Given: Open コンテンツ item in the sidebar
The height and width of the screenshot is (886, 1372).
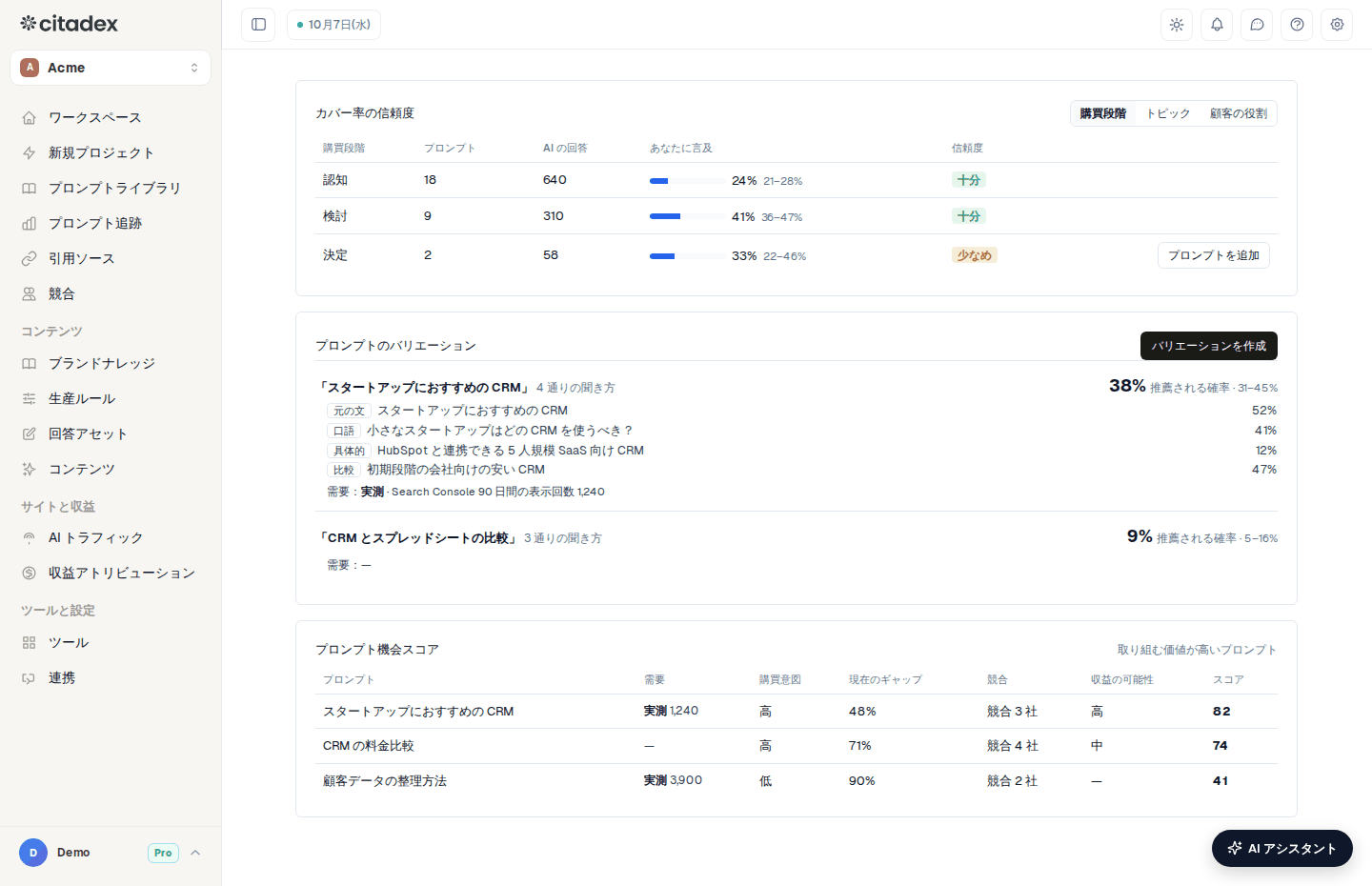Looking at the screenshot, I should [111, 469].
